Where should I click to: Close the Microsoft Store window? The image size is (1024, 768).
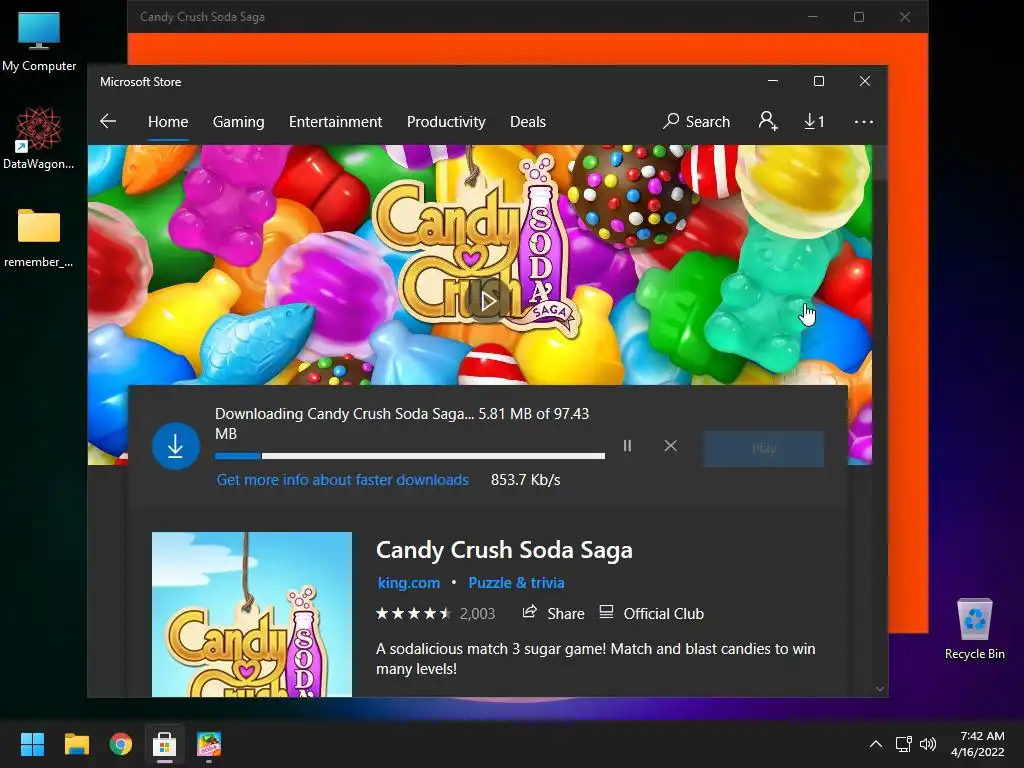(865, 81)
